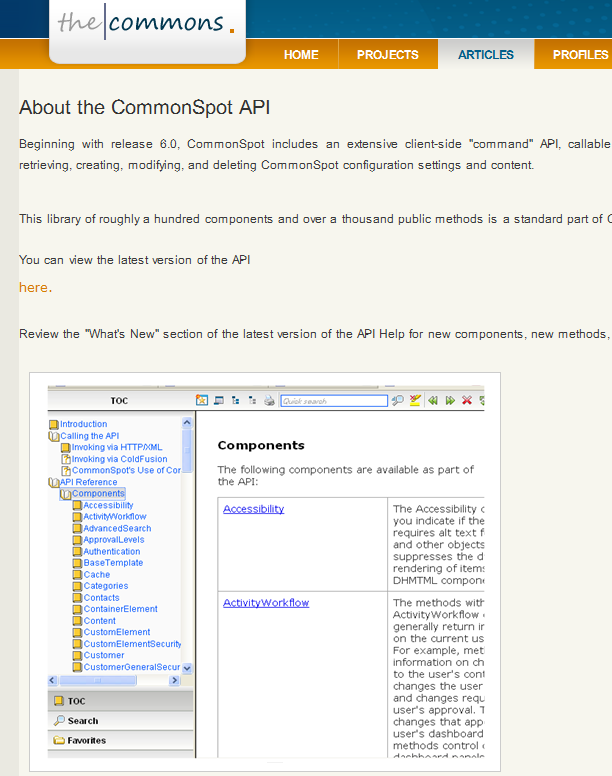The image size is (612, 776).
Task: Select ApprovalLevels tree item
Action: (114, 540)
